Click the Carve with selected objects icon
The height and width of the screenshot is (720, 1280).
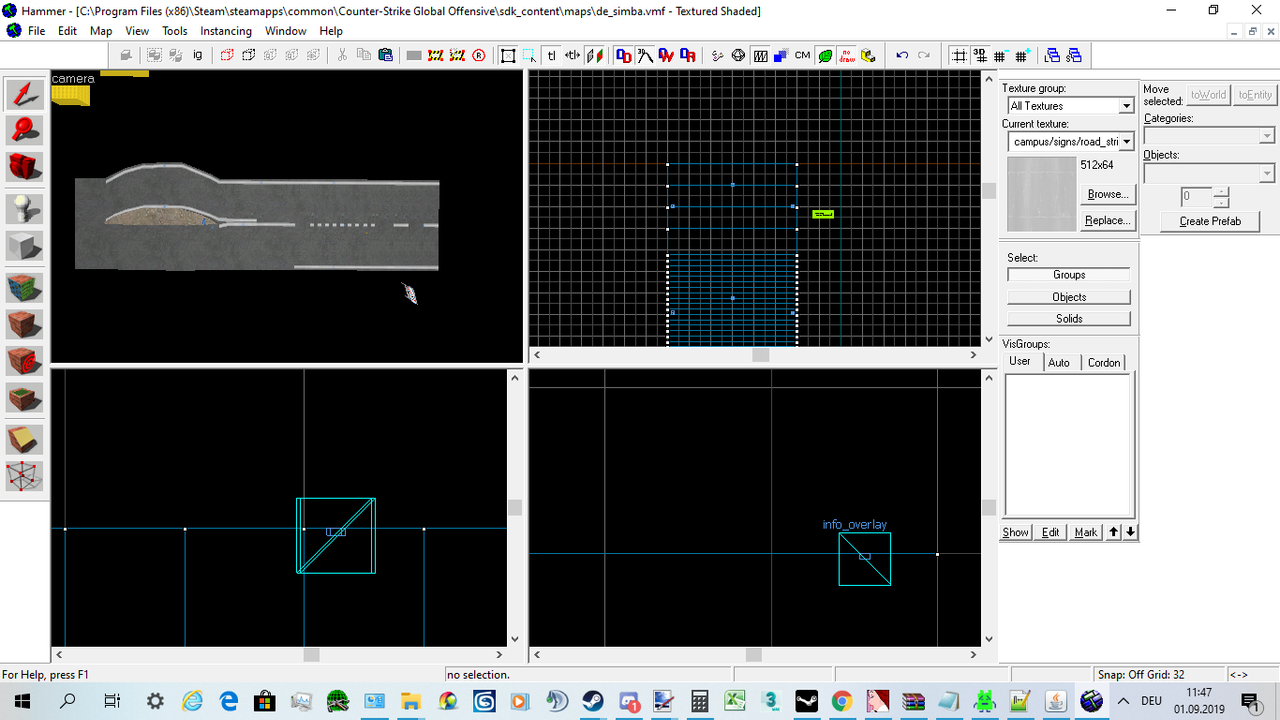tap(127, 56)
